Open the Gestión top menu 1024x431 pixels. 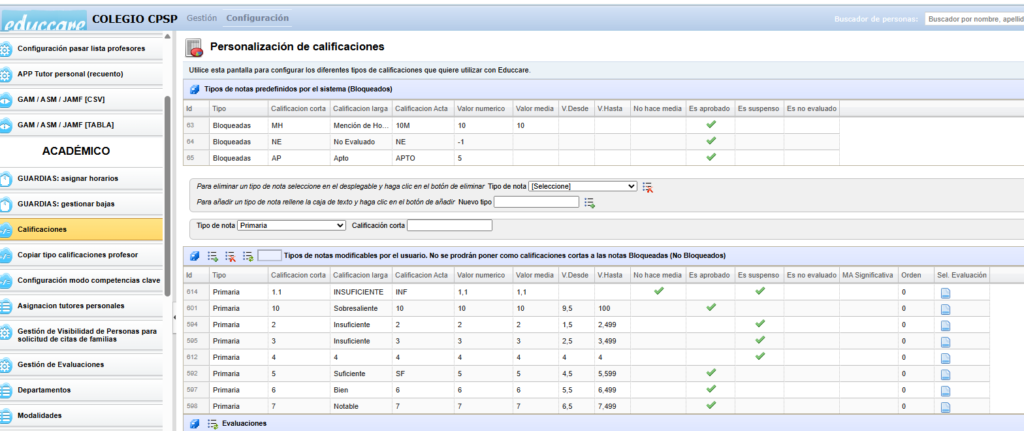201,18
